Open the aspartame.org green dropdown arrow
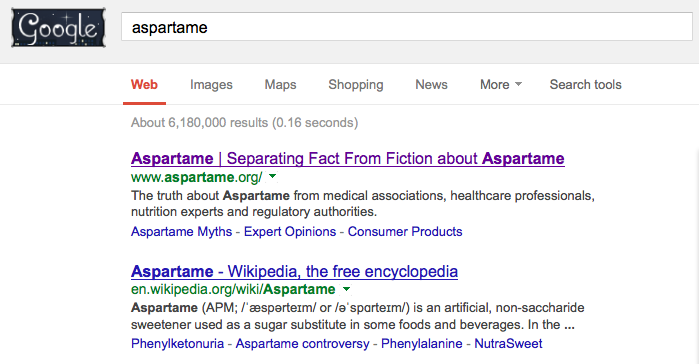This screenshot has width=699, height=364. click(272, 176)
